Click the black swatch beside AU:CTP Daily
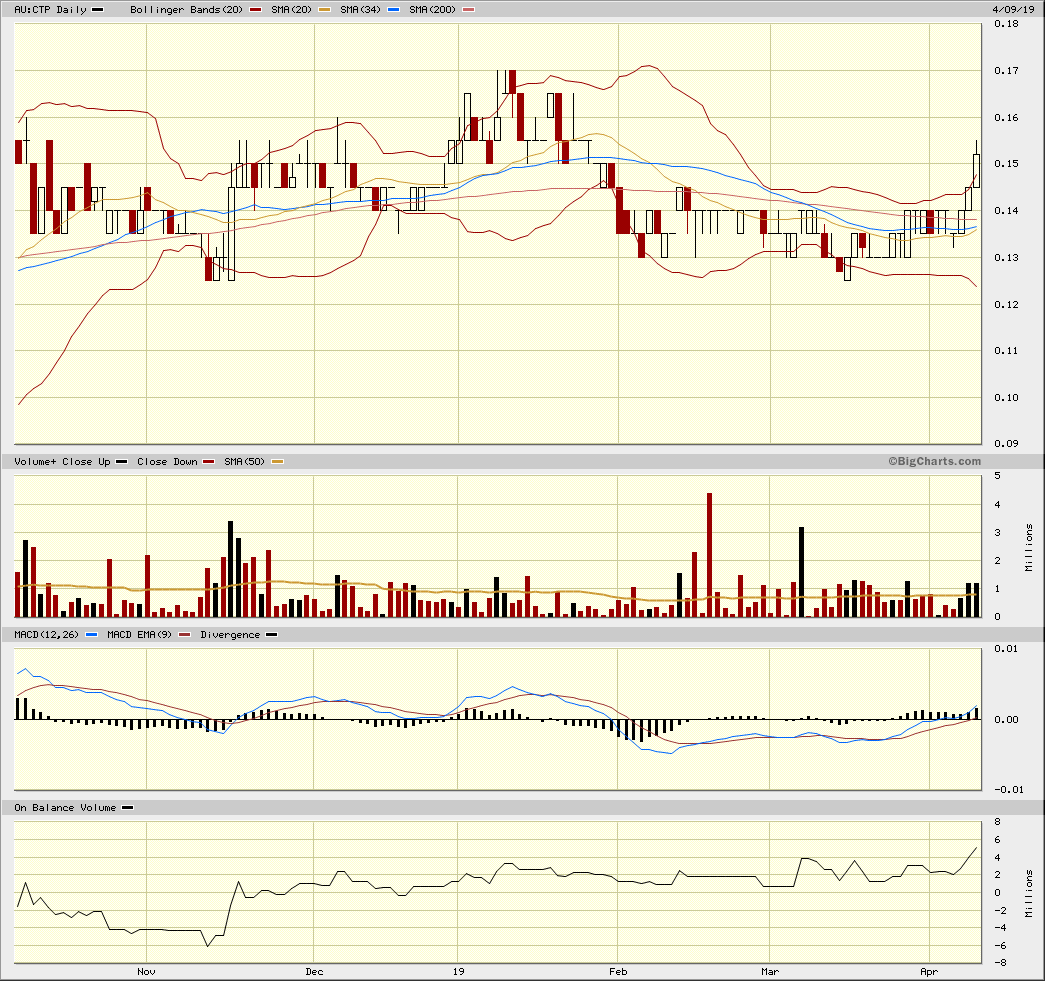This screenshot has height=981, width=1045. coord(97,9)
